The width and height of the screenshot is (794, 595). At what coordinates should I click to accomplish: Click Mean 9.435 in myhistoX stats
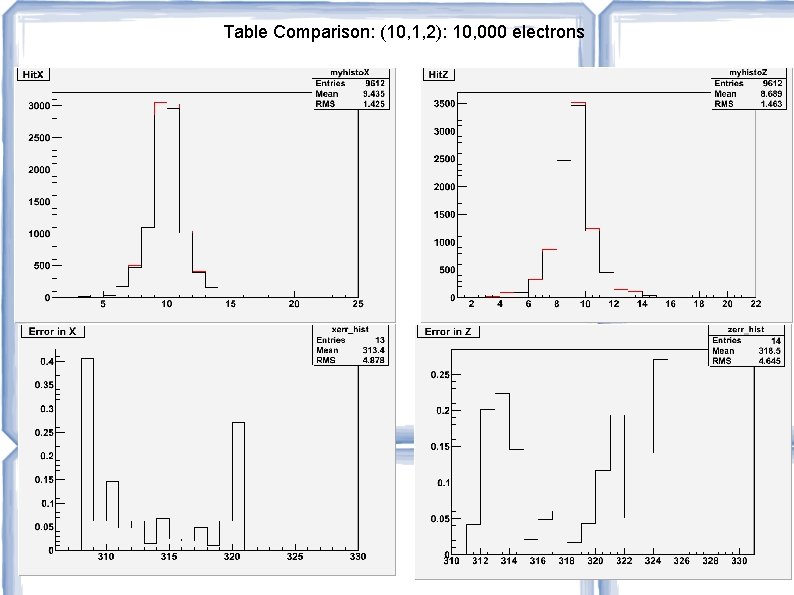pos(350,94)
